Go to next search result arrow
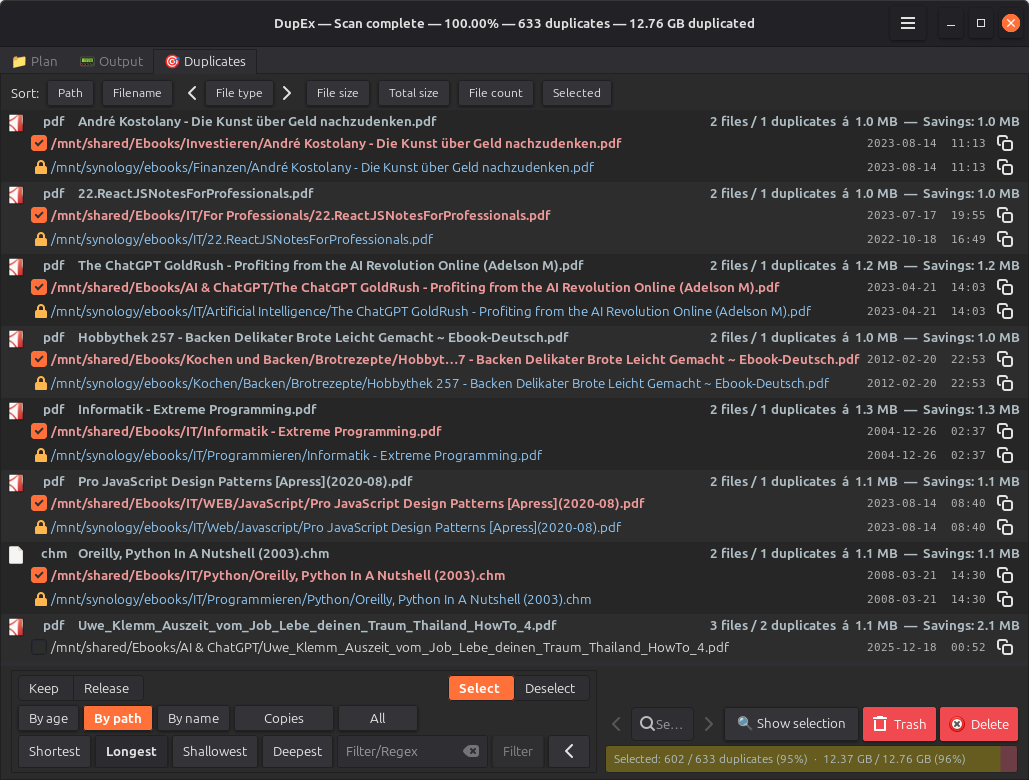 point(709,724)
